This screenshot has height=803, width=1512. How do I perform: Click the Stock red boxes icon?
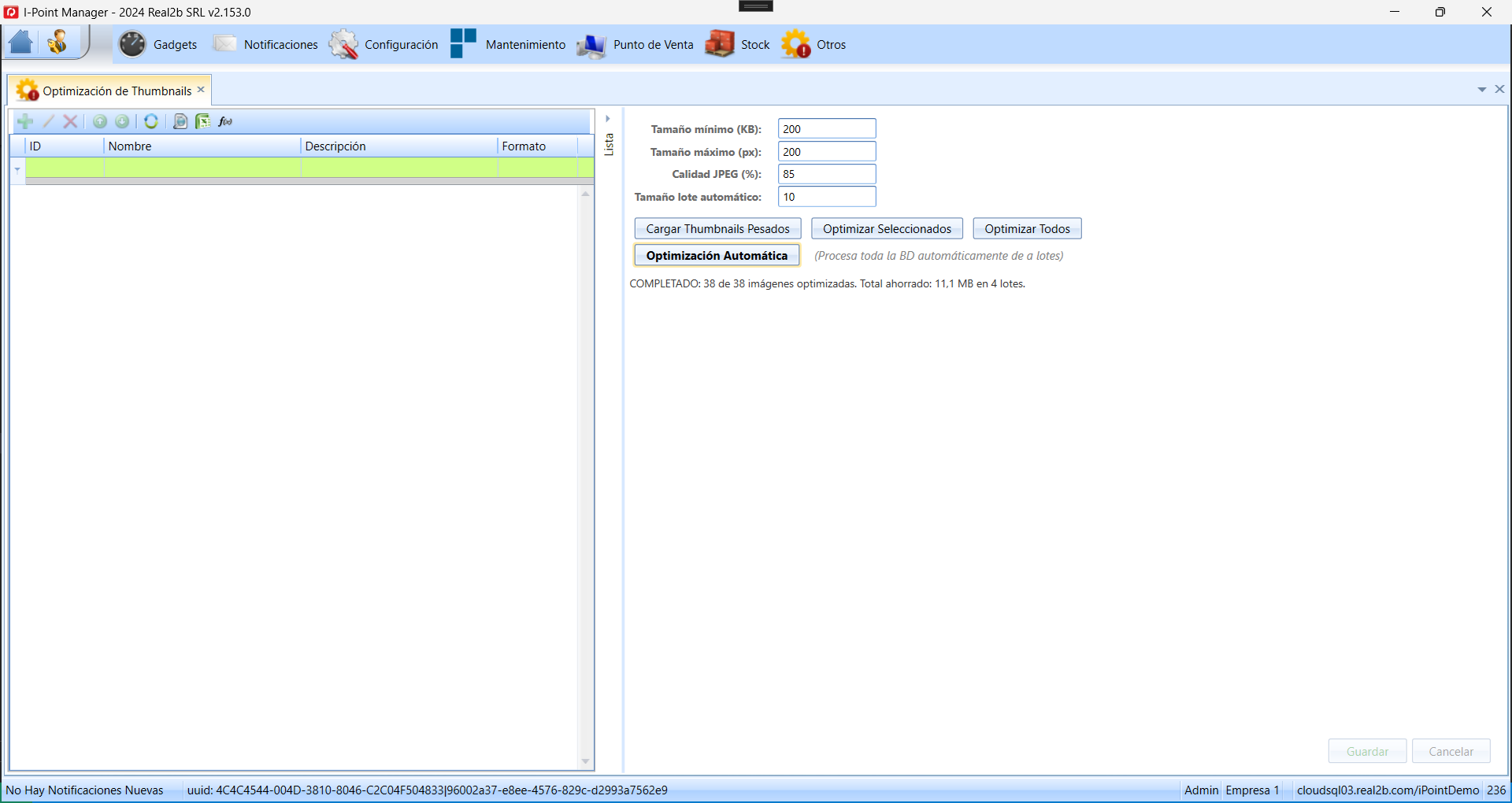tap(720, 44)
